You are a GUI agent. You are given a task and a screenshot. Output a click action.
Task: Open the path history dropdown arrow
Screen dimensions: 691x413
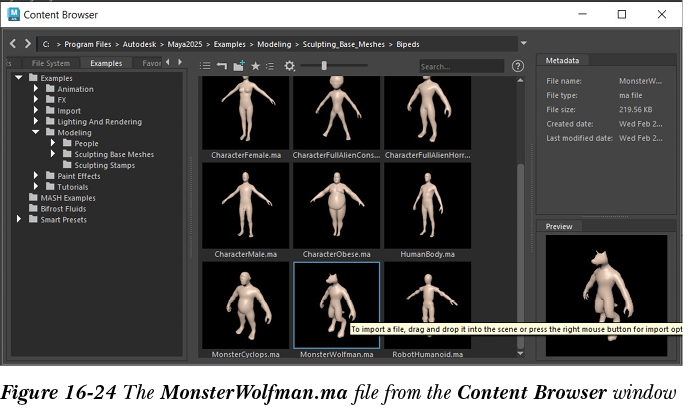(x=524, y=43)
